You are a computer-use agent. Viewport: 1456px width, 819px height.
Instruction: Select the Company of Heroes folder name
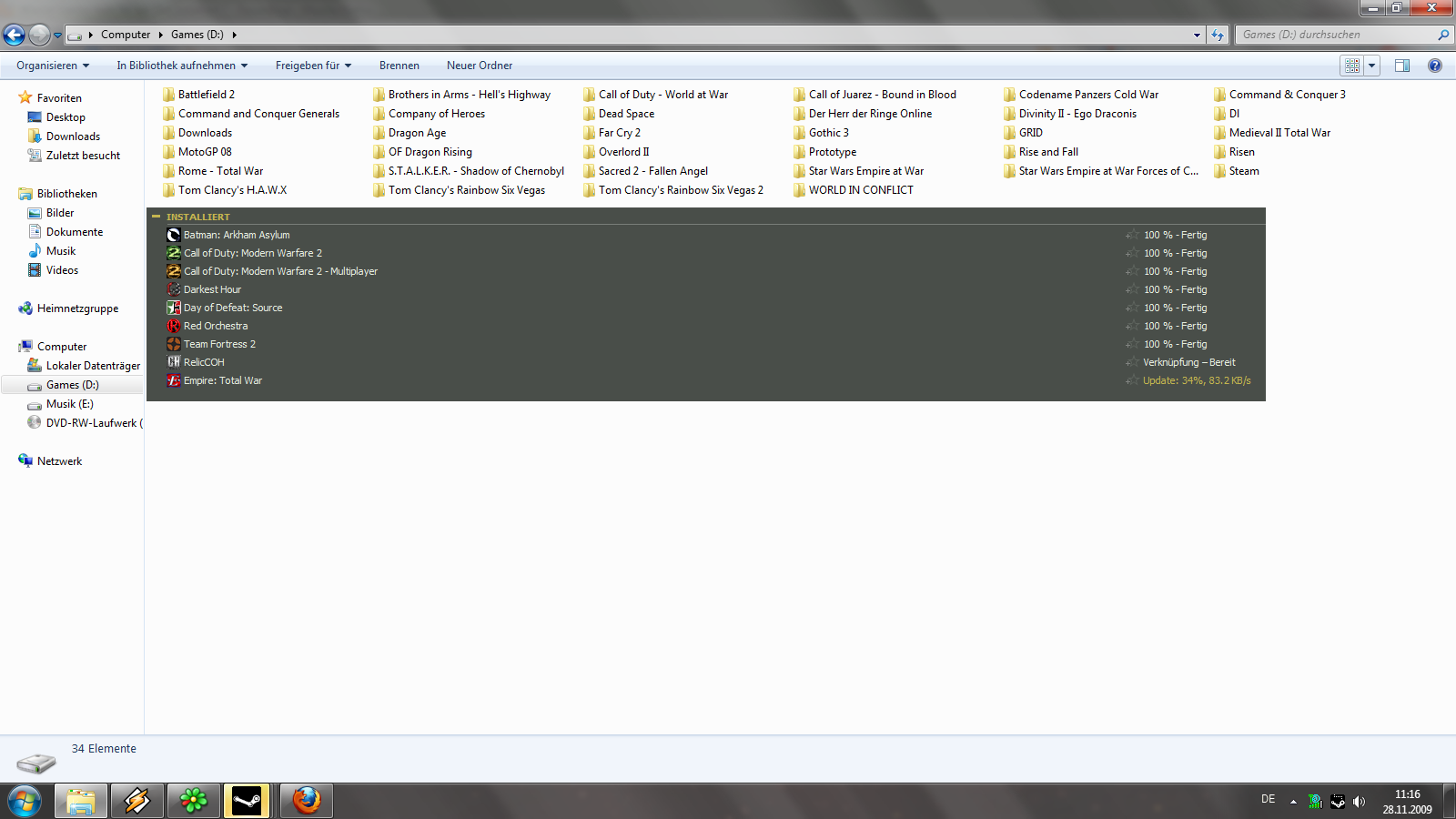click(437, 114)
